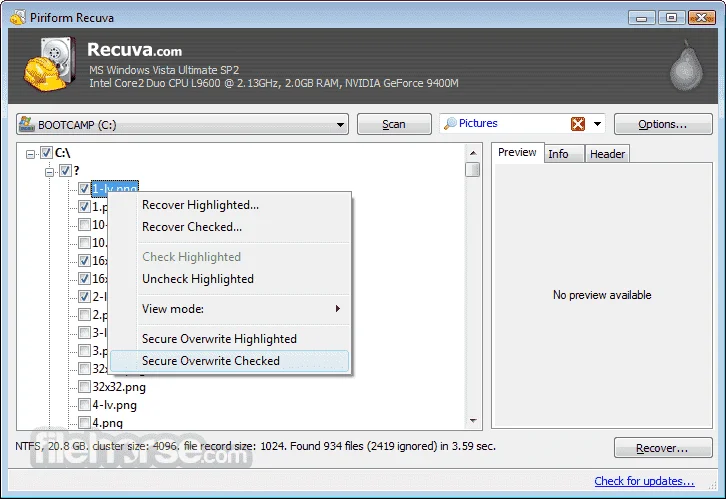Open the BOOTCAMP (C:) drive dropdown
Screen dimensions: 726x499
(x=340, y=125)
